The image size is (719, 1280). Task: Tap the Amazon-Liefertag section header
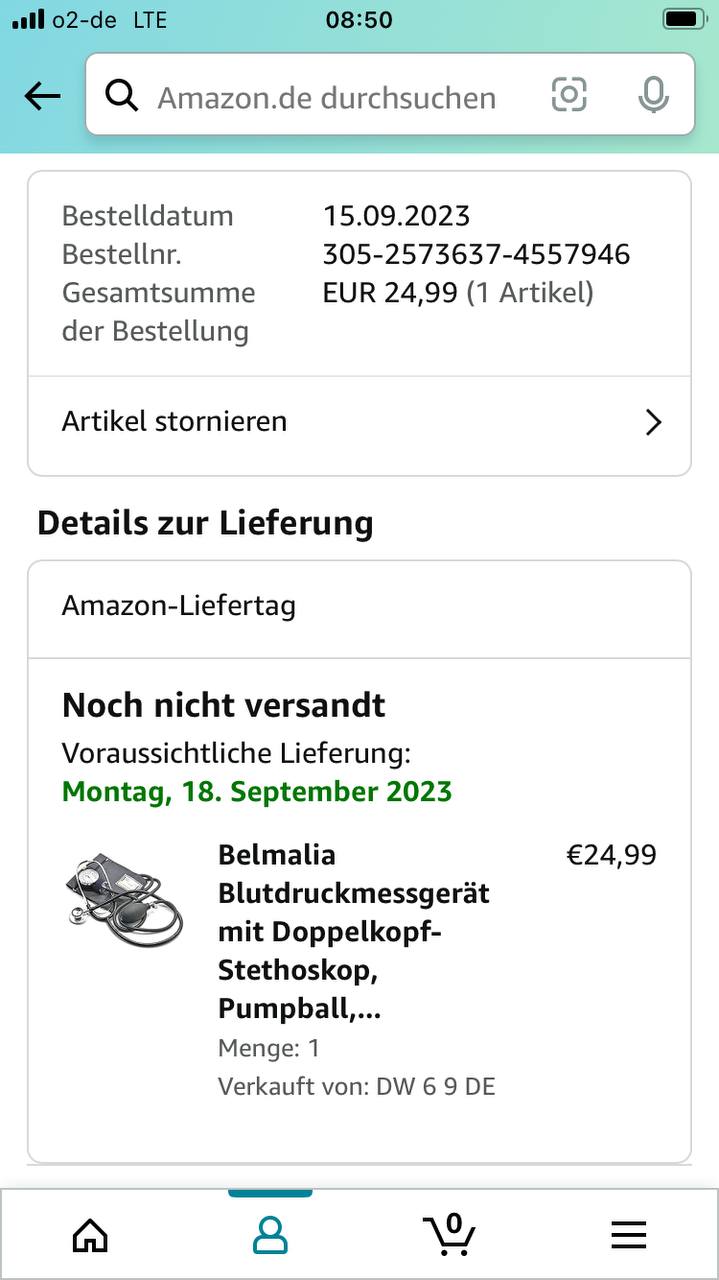(179, 606)
